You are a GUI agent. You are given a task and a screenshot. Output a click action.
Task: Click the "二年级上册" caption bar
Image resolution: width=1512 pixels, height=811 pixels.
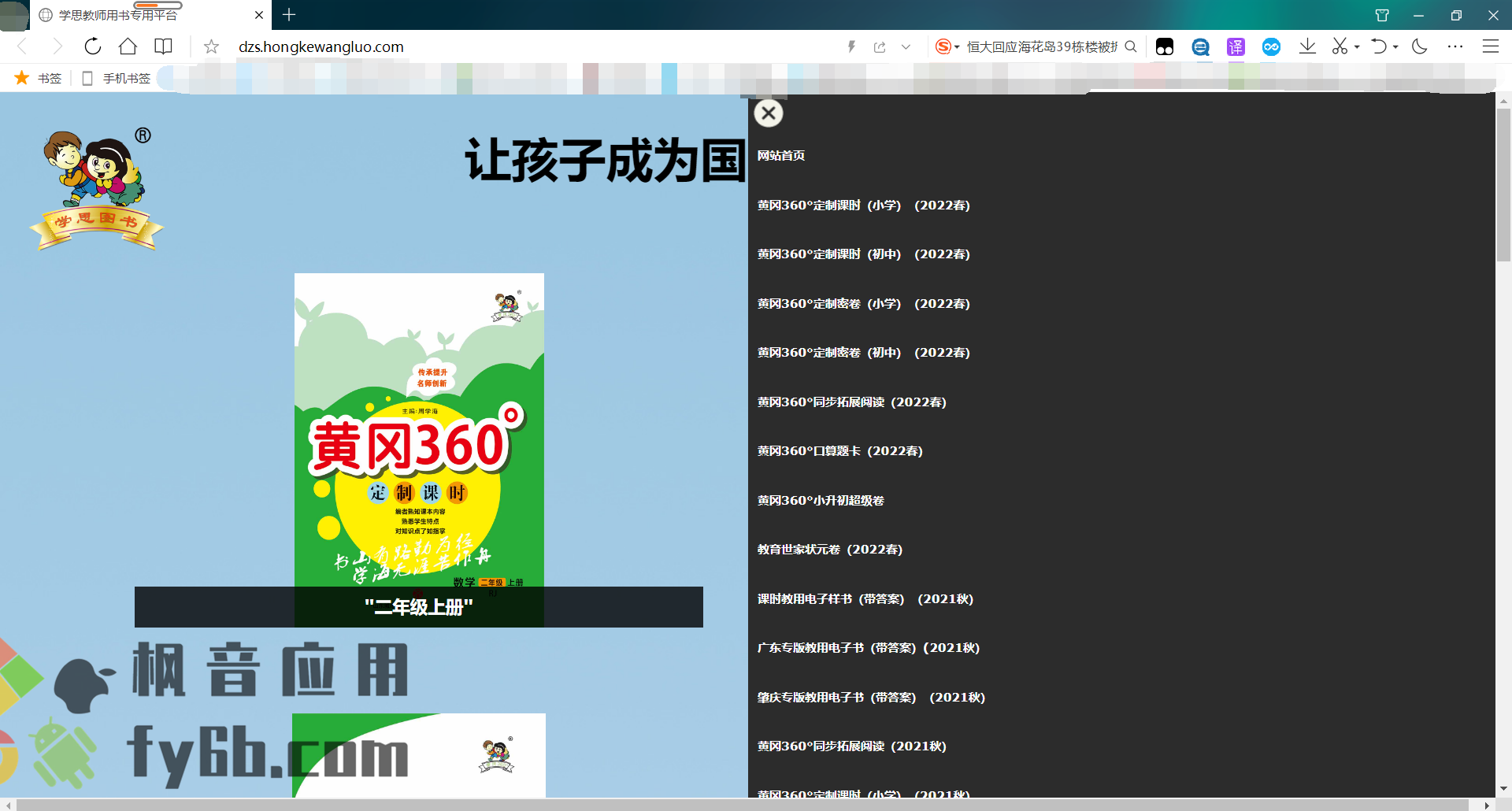point(419,607)
